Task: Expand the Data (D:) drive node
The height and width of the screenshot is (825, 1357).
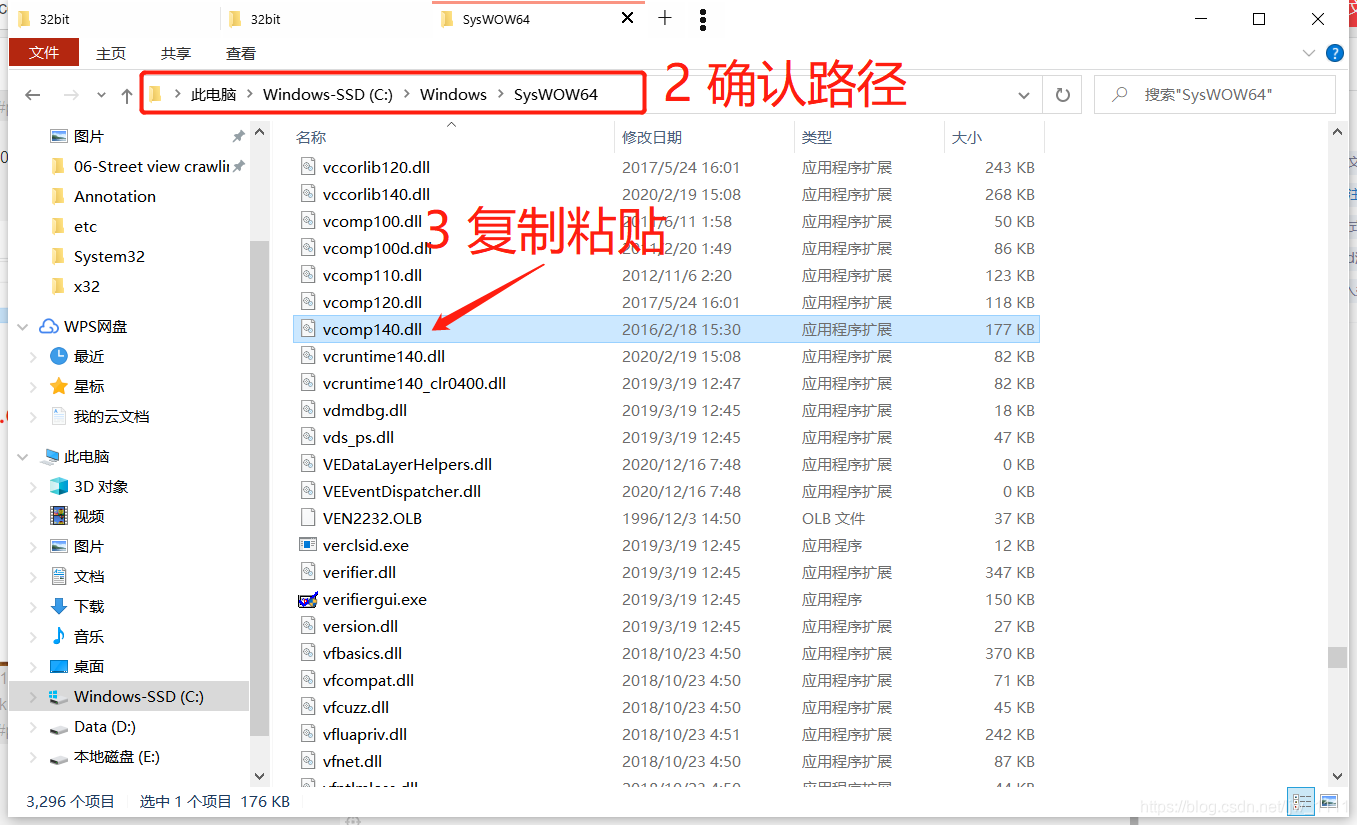Action: click(x=34, y=727)
